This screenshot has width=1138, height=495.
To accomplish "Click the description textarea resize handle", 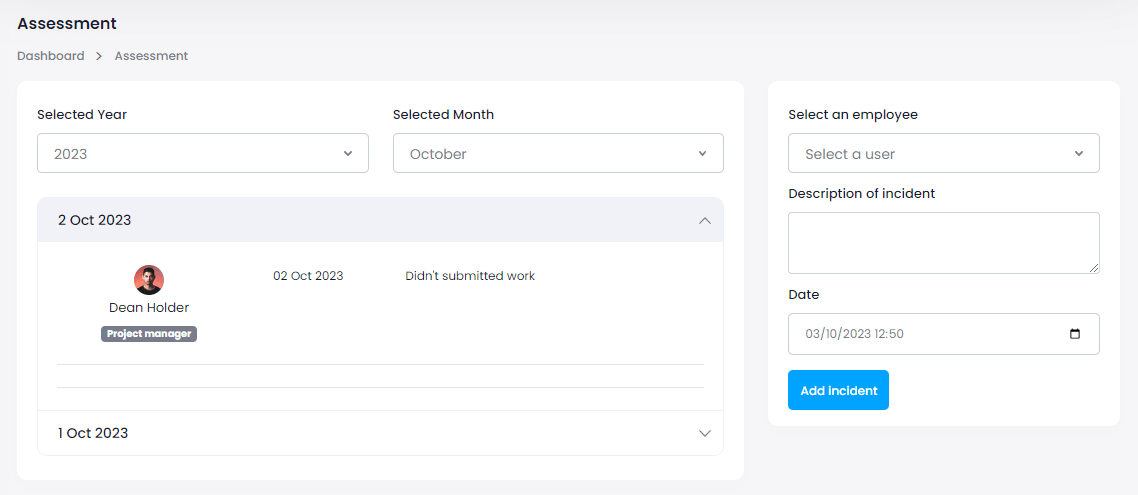I will [x=1094, y=268].
